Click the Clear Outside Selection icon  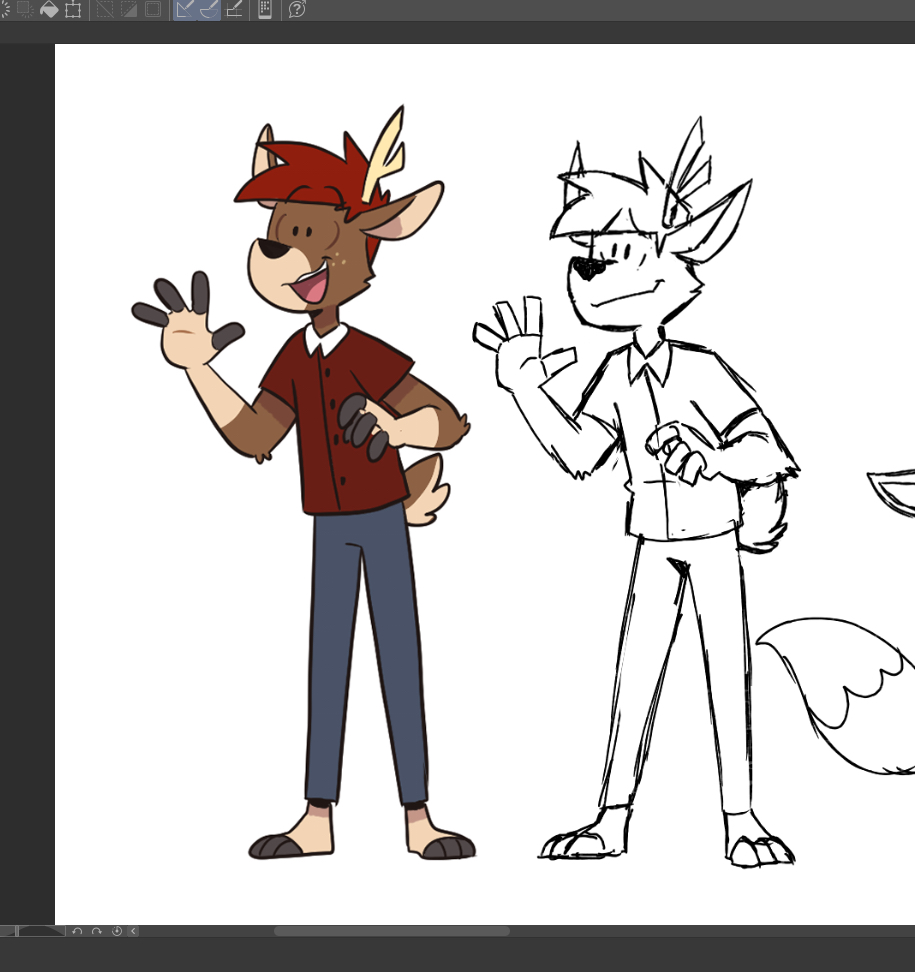(x=24, y=9)
